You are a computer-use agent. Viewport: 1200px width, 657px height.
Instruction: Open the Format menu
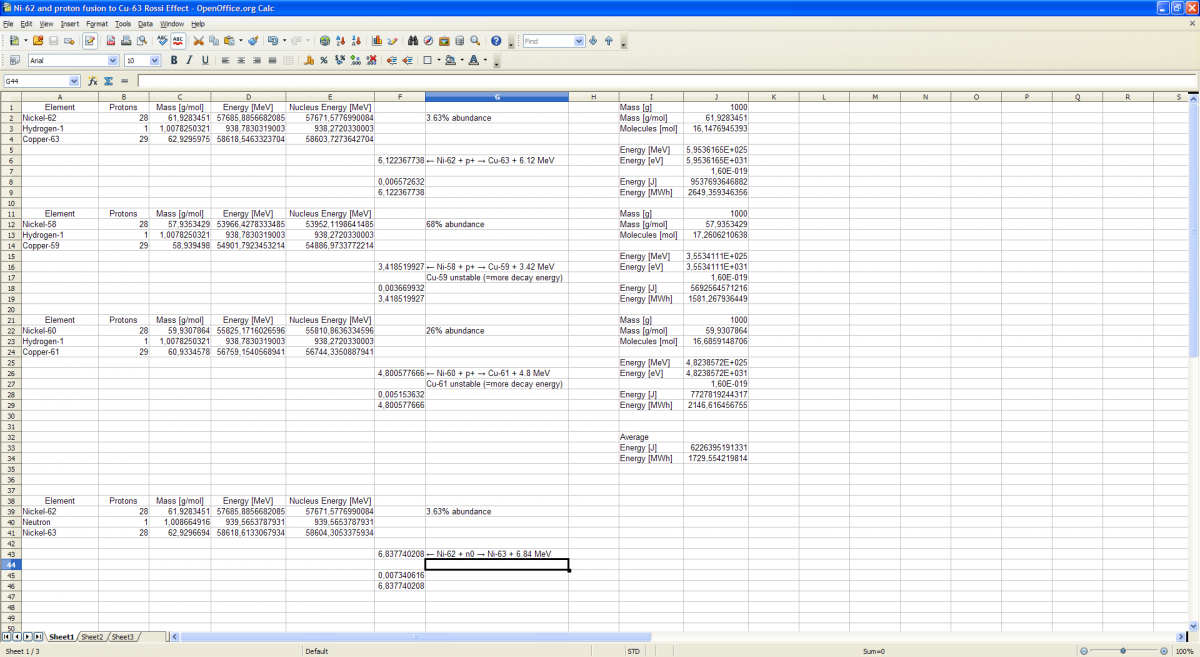pos(97,23)
